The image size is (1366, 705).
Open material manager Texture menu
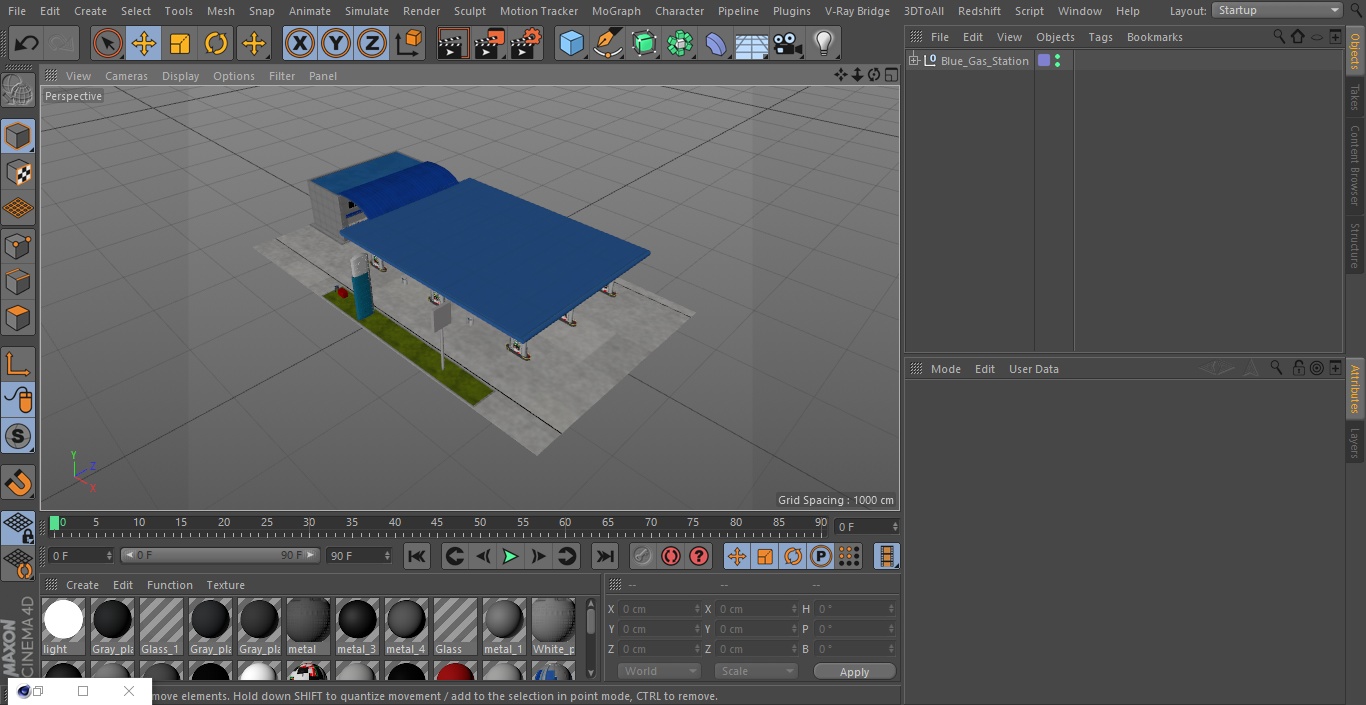(225, 585)
